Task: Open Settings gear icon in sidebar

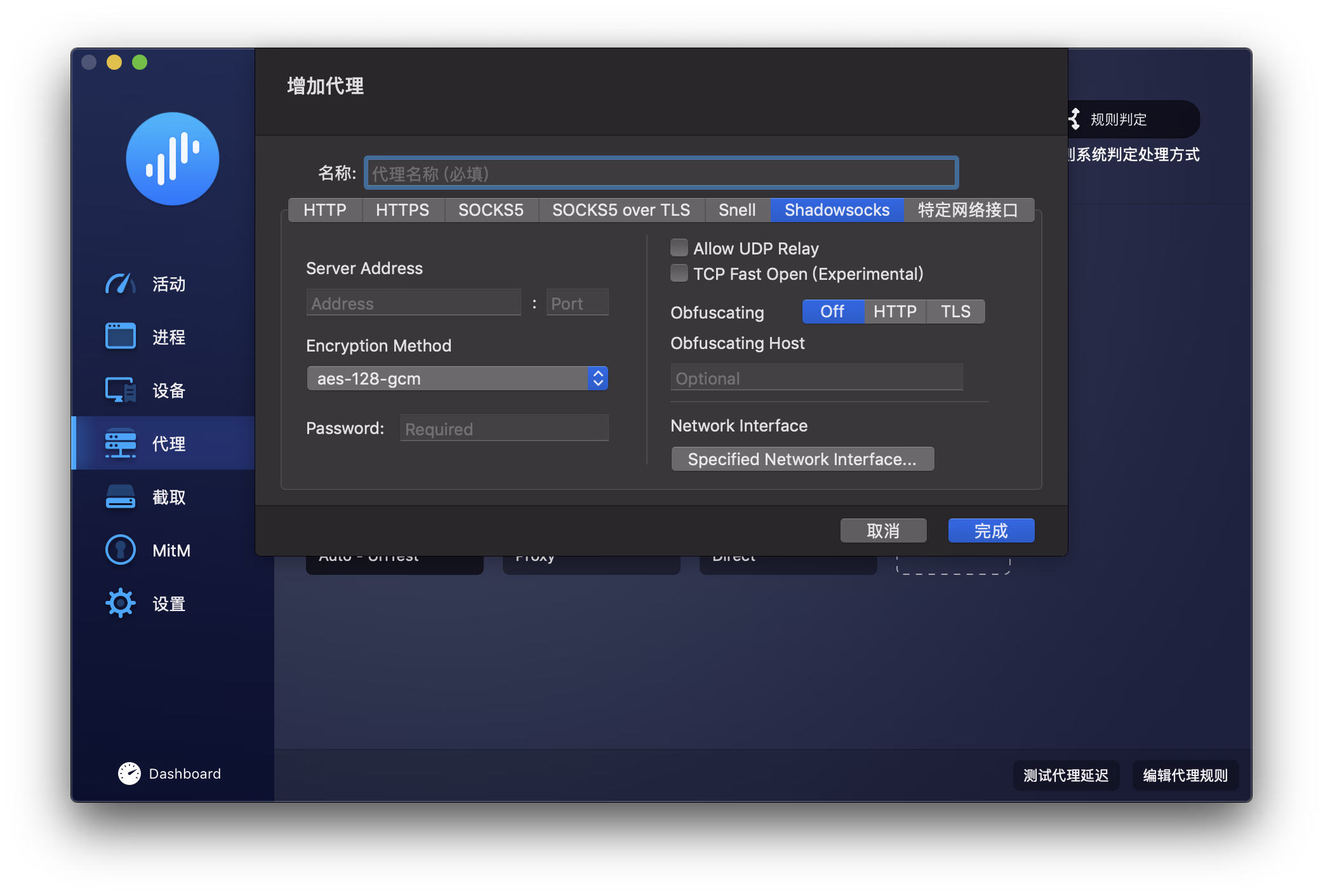Action: coord(120,603)
